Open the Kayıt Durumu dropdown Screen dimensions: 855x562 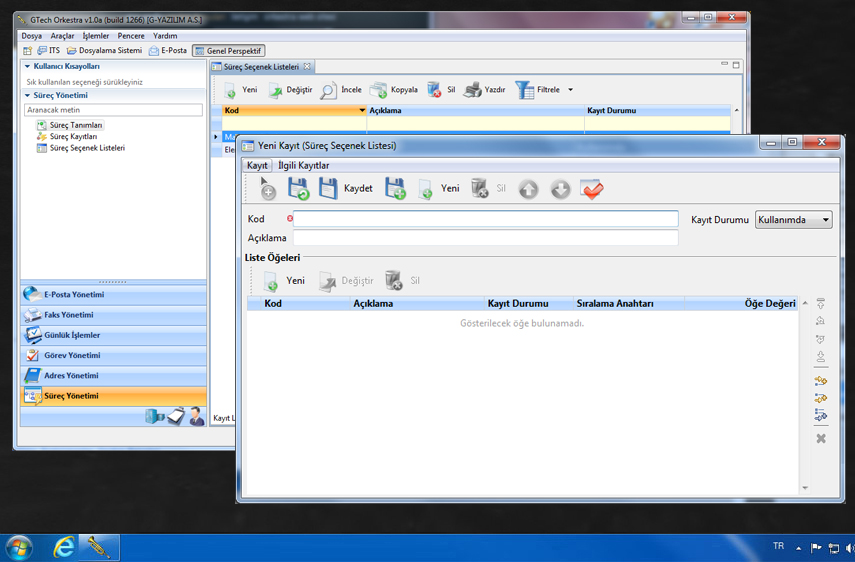(793, 220)
